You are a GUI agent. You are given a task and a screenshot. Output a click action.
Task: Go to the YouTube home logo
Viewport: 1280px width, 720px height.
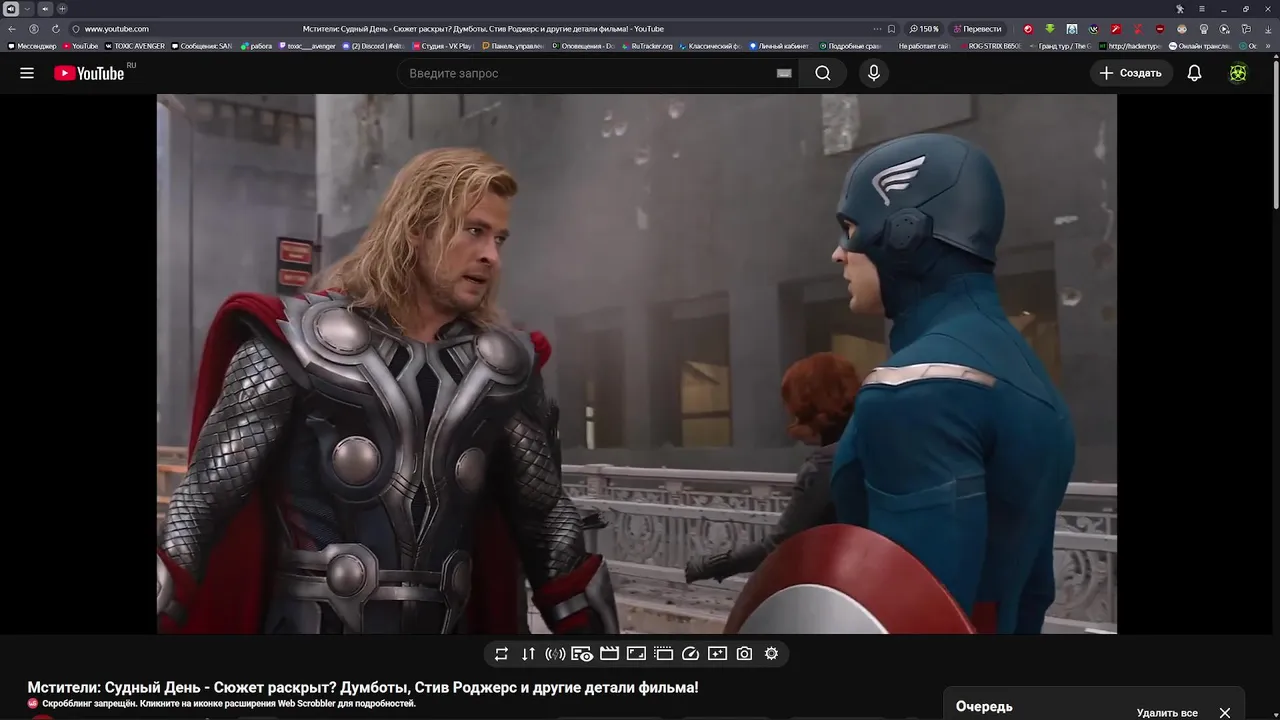point(90,73)
